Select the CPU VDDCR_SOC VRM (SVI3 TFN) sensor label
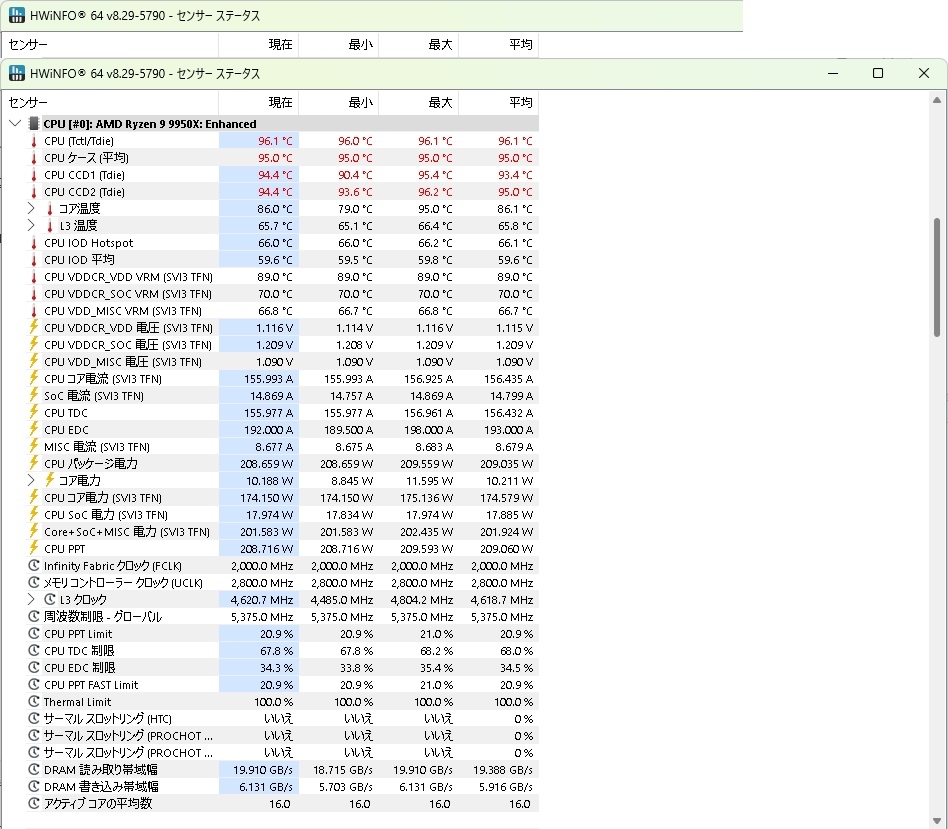This screenshot has height=829, width=948. click(128, 294)
